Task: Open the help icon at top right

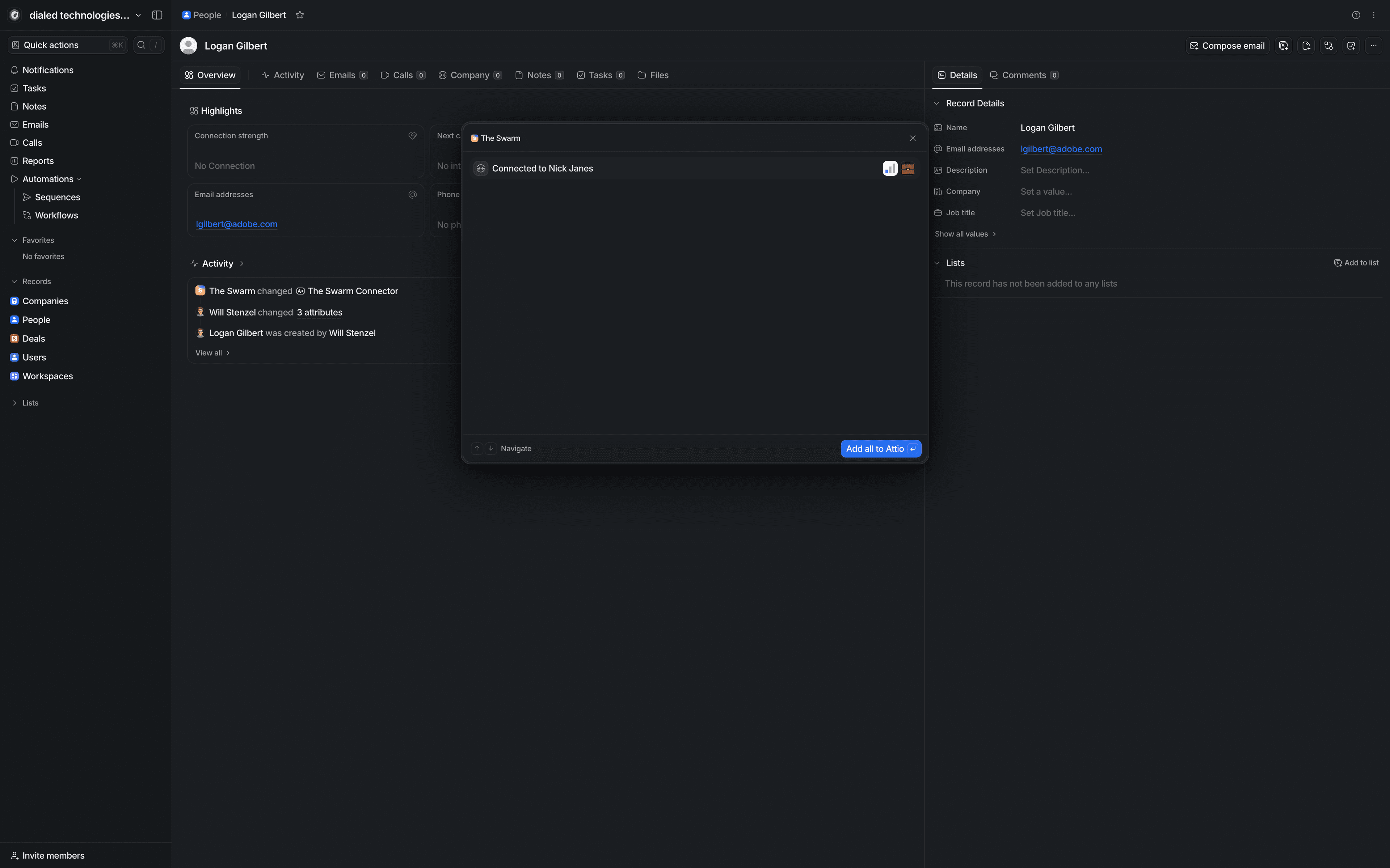Action: 1356,15
